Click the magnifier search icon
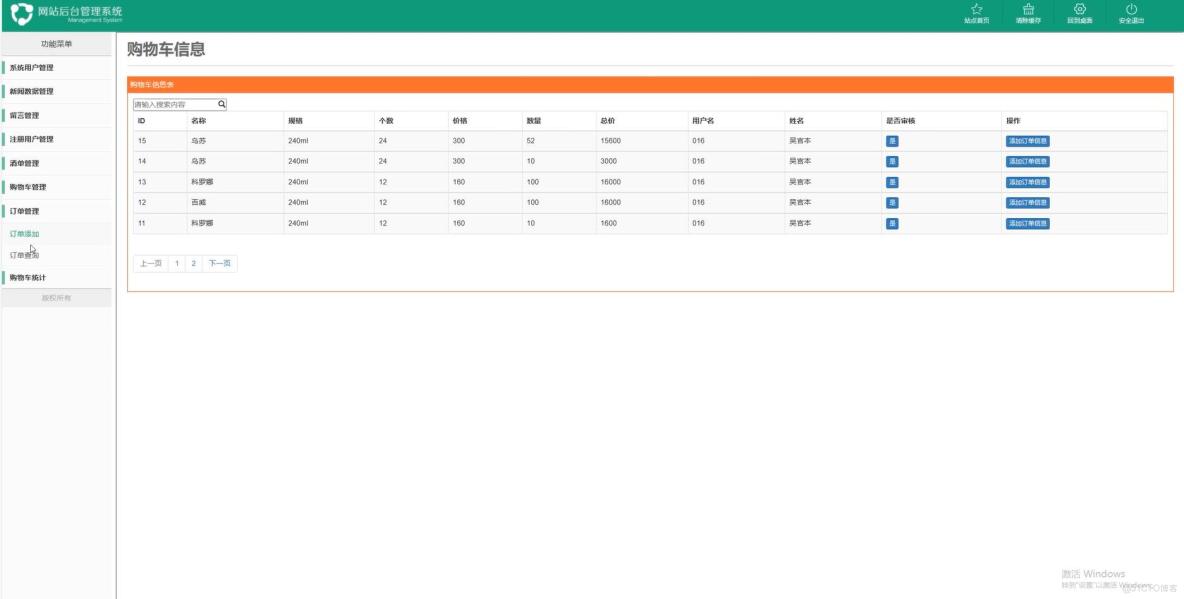 coord(222,104)
